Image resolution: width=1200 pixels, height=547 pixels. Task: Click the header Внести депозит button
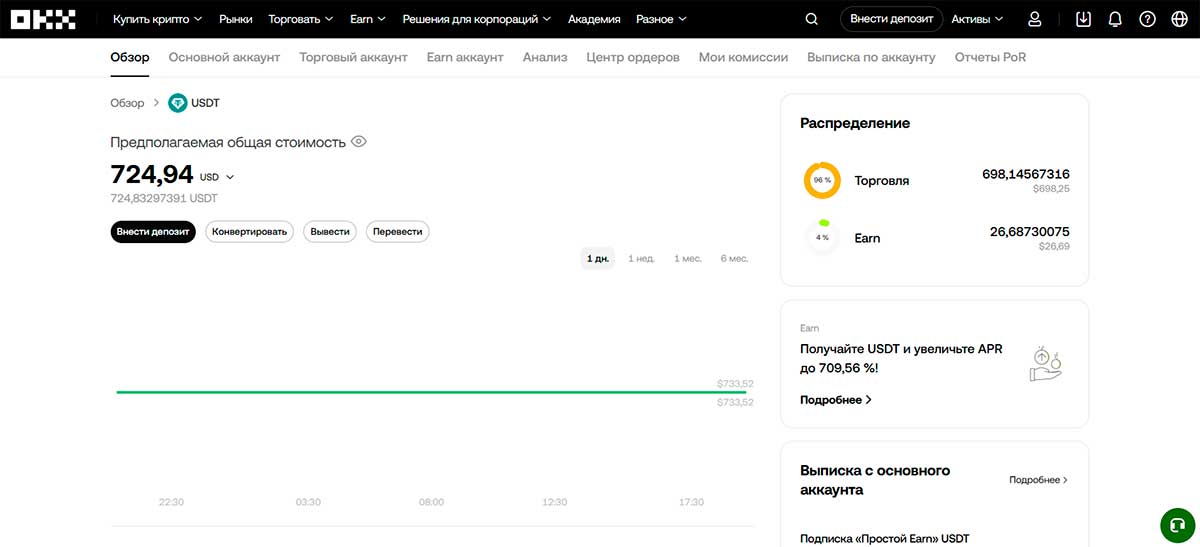[892, 19]
